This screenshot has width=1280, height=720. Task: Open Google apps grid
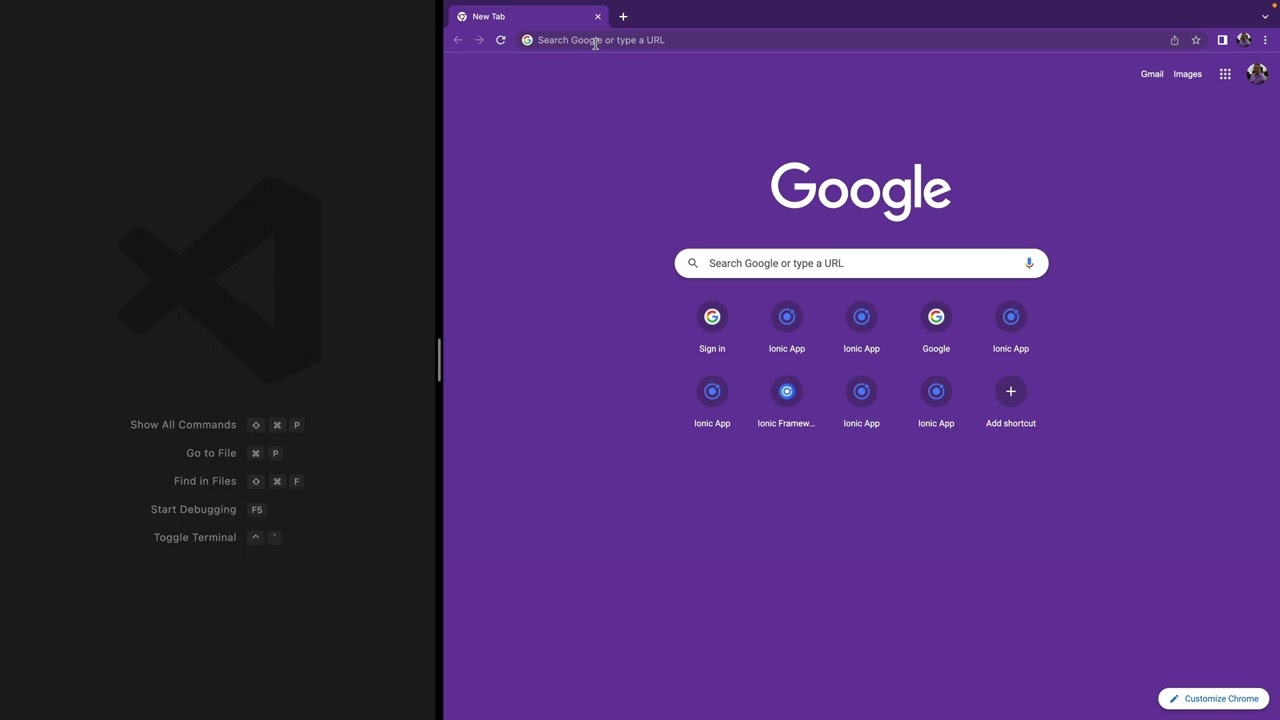click(1225, 74)
